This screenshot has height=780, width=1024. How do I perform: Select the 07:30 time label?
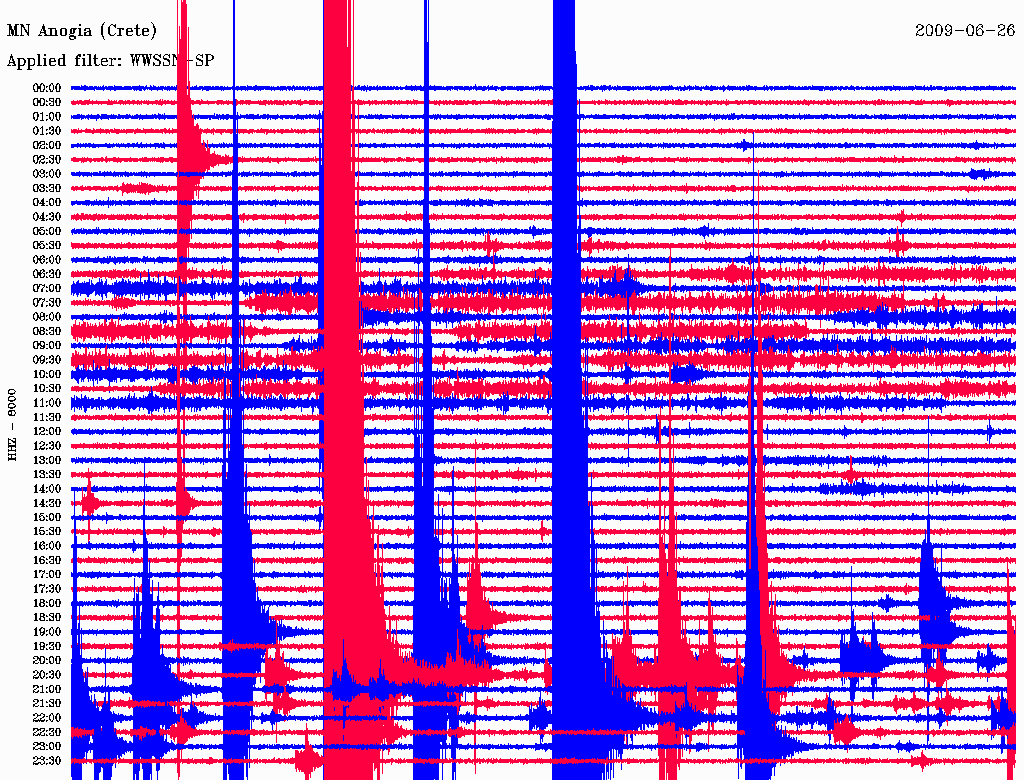point(47,302)
